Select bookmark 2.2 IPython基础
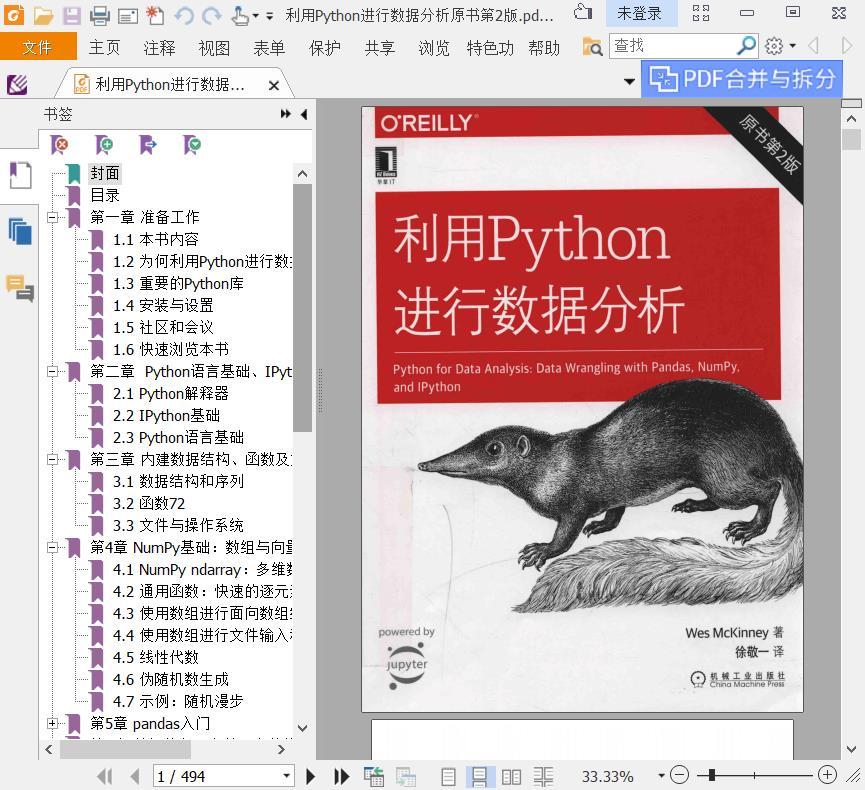 167,415
